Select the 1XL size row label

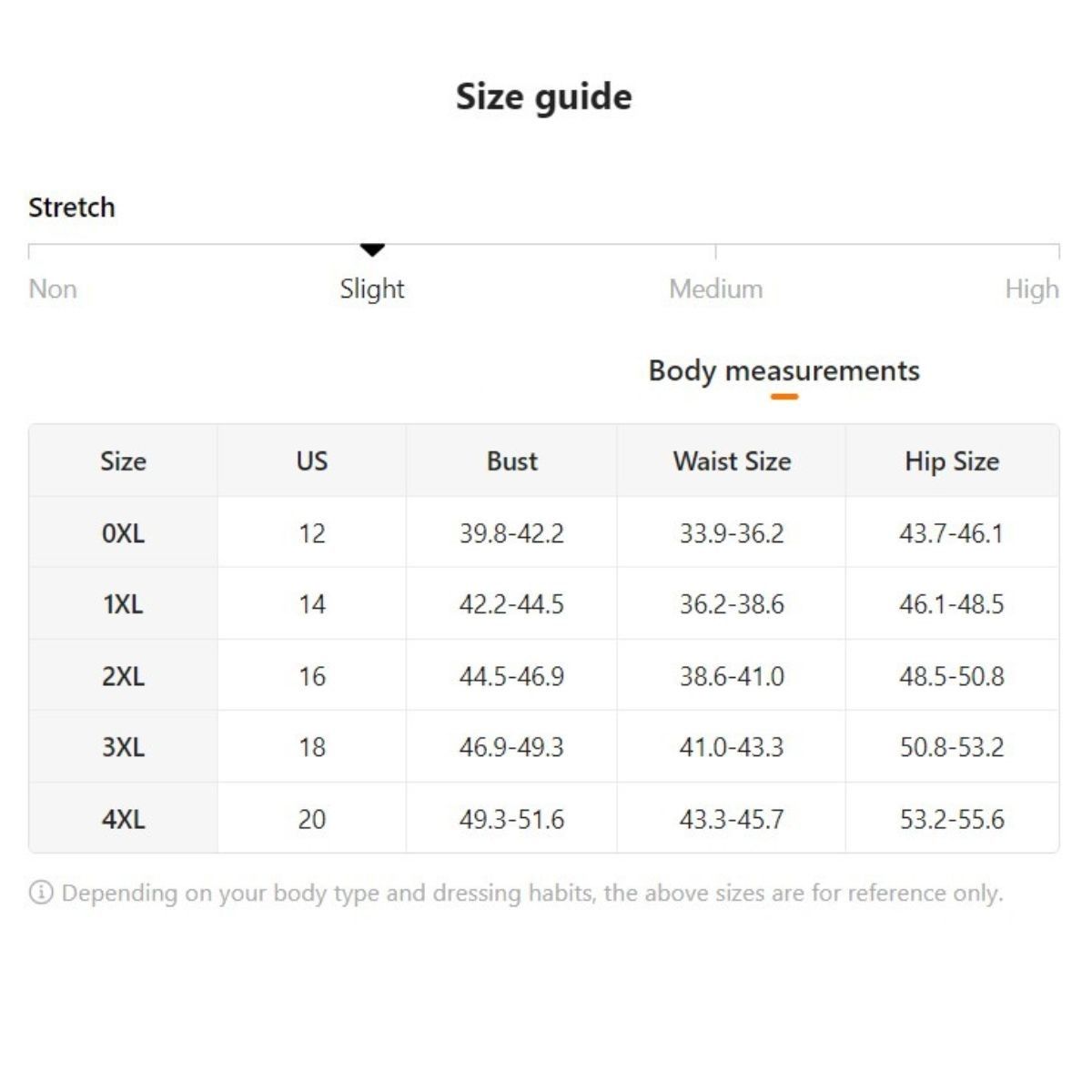[x=123, y=604]
